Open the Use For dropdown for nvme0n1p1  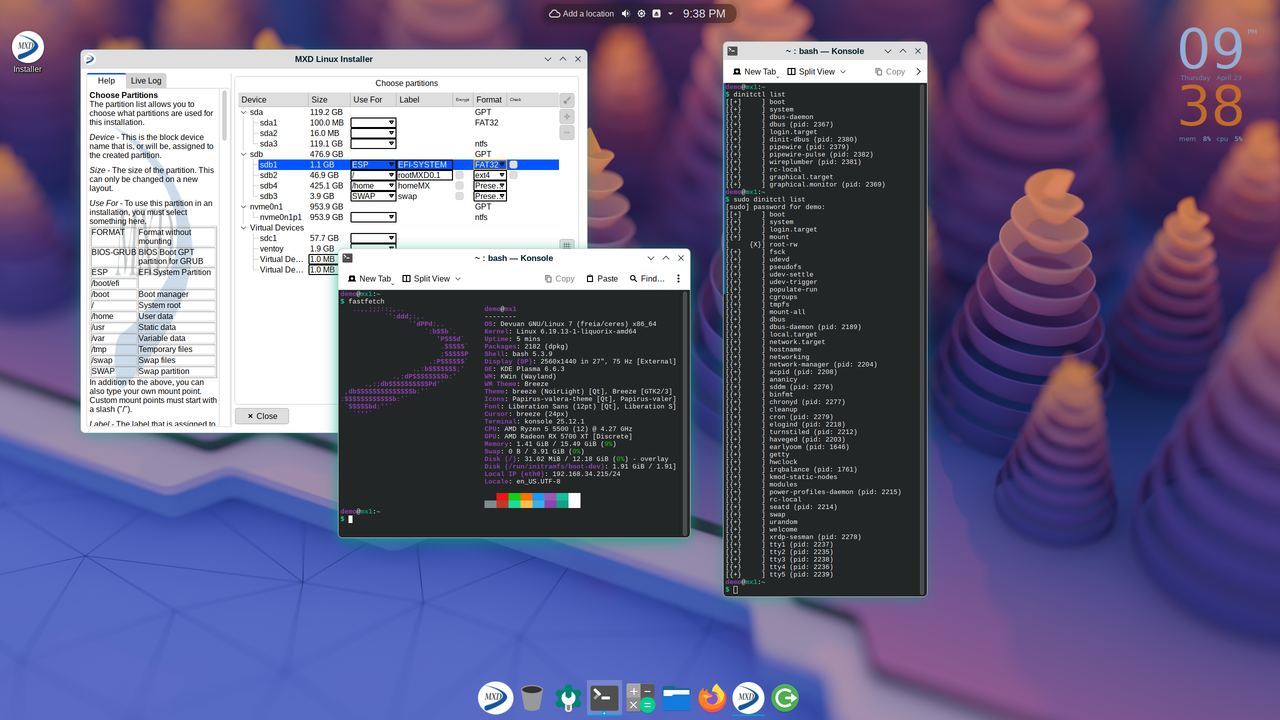click(x=373, y=217)
